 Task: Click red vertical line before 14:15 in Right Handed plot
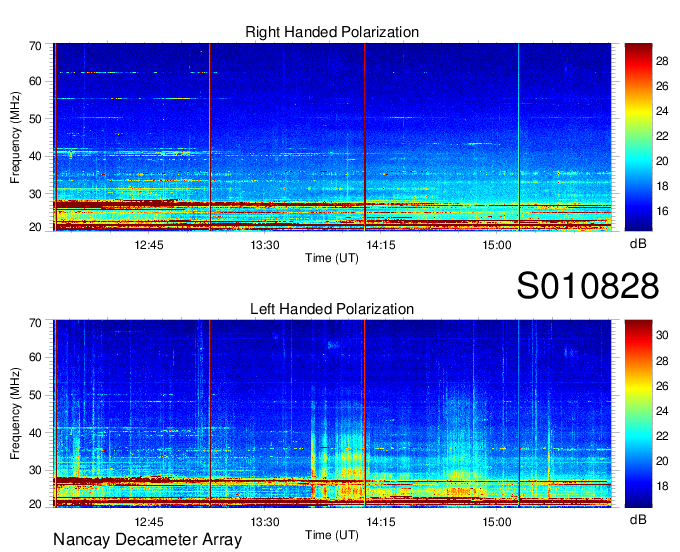pos(365,137)
